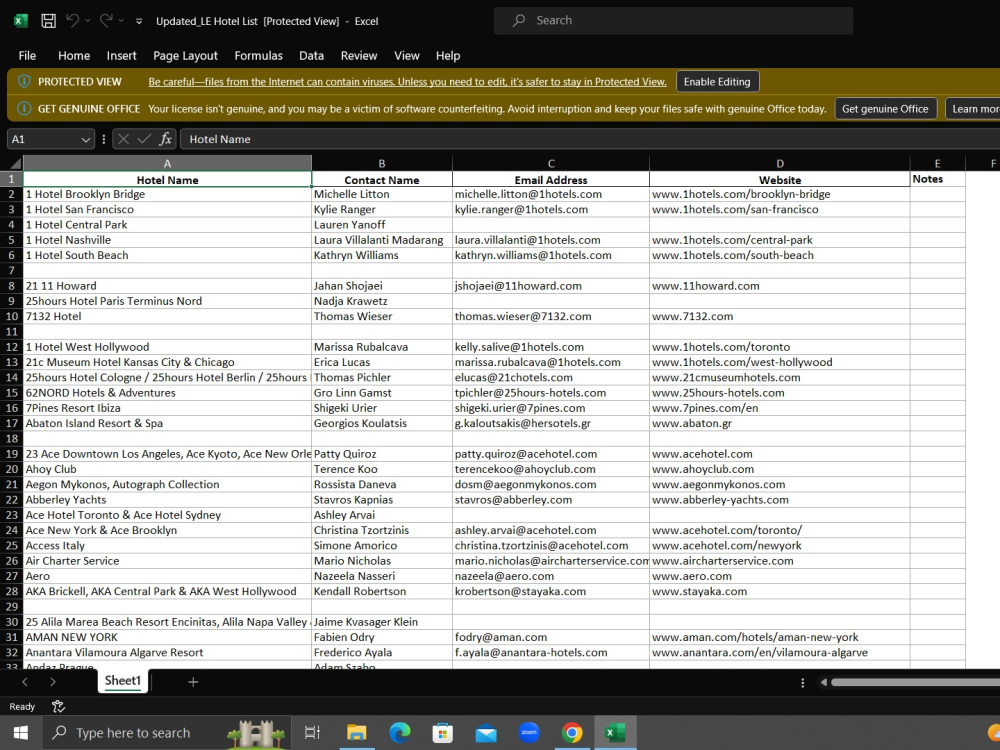Click the formula bar Cancel X icon
1000x750 pixels.
click(124, 139)
